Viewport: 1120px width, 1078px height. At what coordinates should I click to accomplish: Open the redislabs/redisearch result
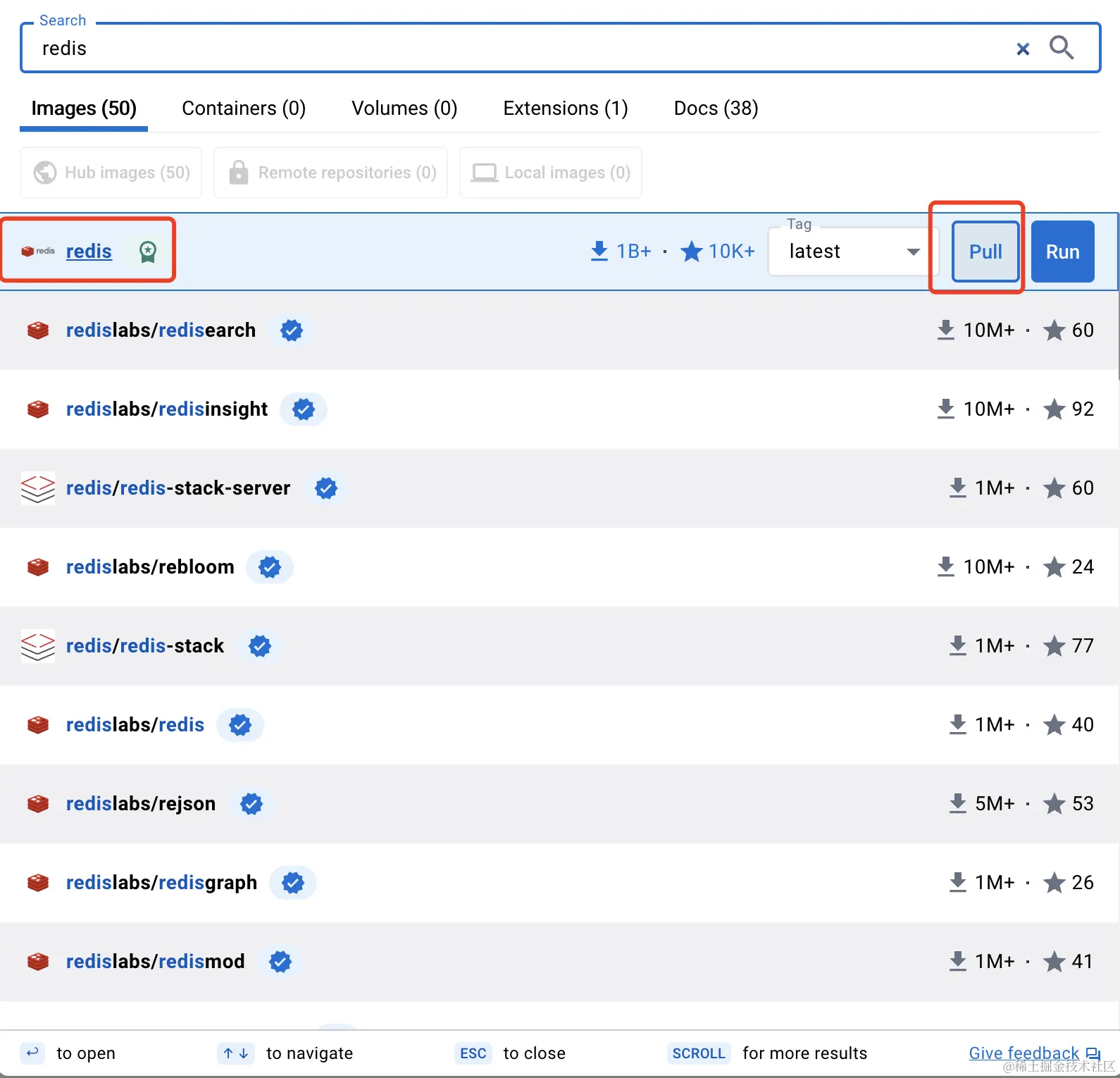(161, 330)
